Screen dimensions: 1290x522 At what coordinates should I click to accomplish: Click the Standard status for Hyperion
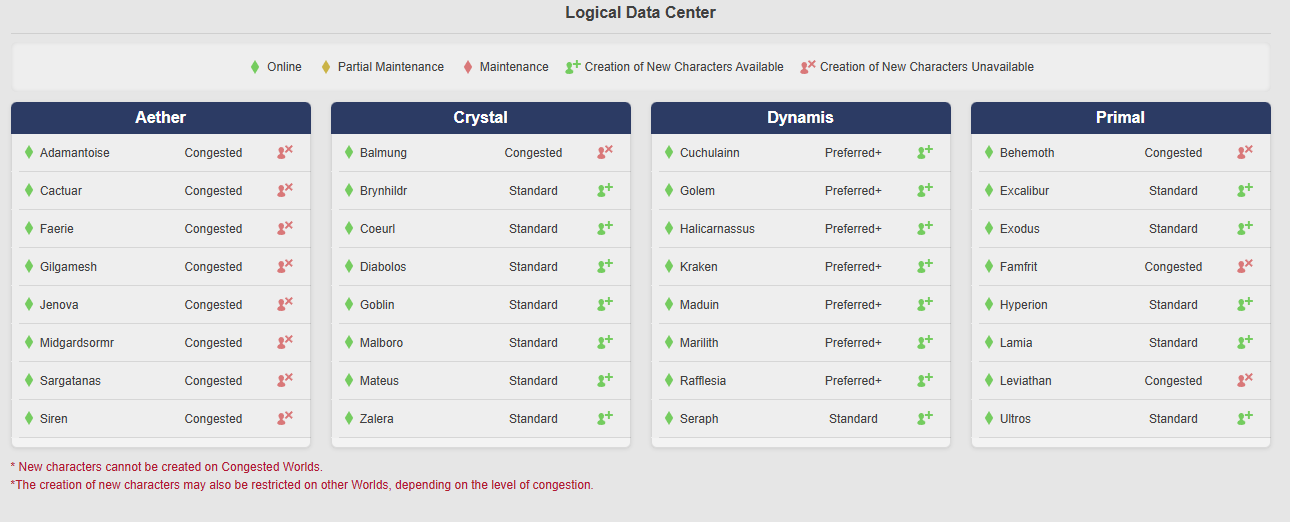pyautogui.click(x=1173, y=305)
